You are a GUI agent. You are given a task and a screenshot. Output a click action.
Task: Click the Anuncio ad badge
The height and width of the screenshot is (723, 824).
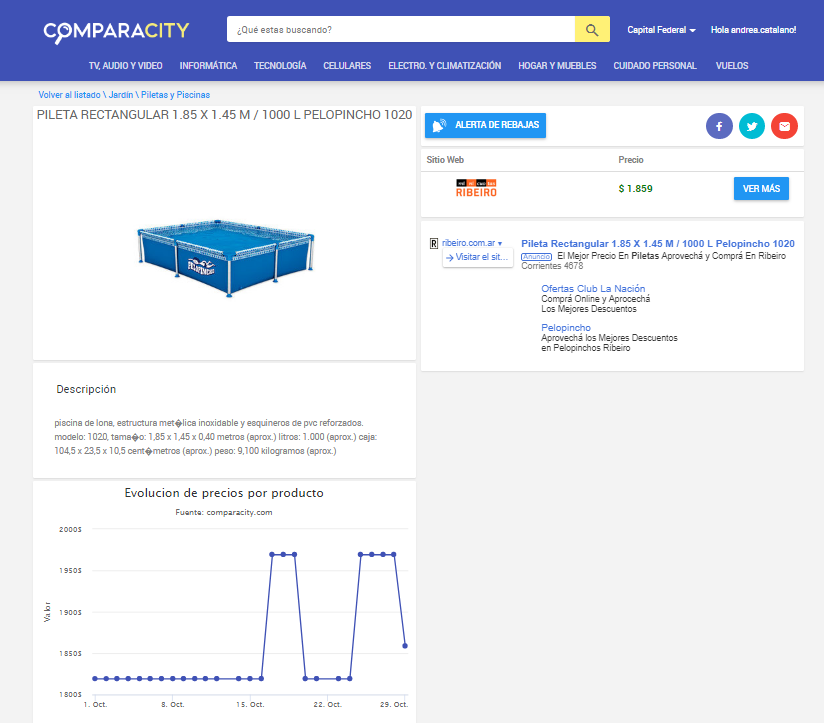coord(536,256)
